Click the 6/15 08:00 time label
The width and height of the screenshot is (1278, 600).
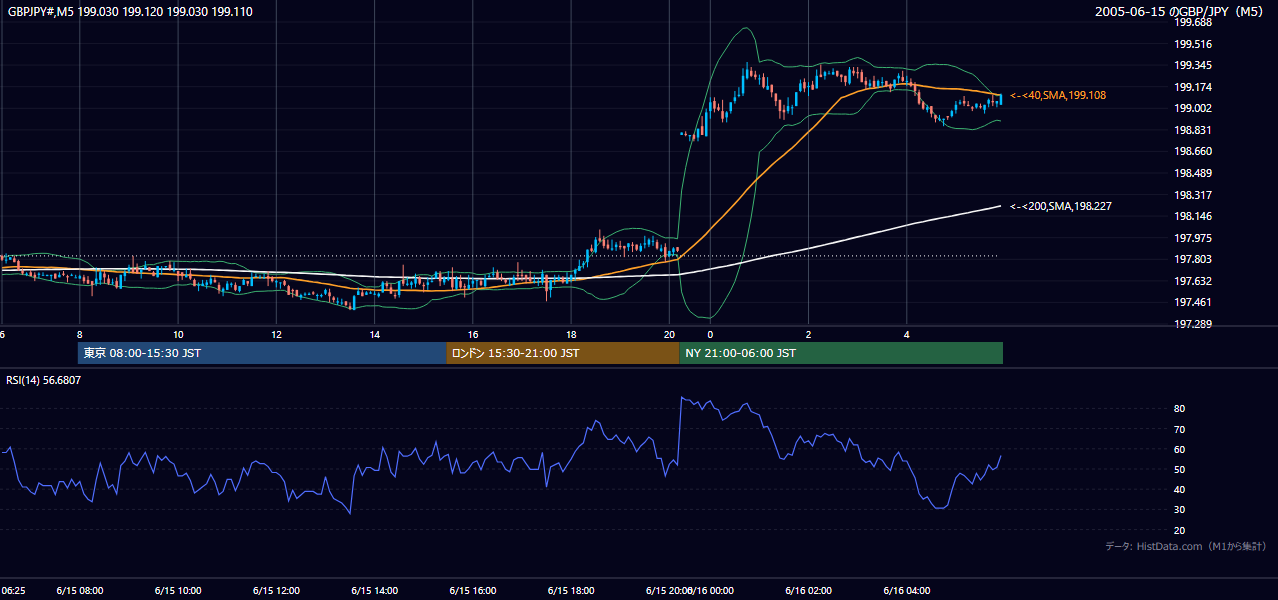[80, 591]
